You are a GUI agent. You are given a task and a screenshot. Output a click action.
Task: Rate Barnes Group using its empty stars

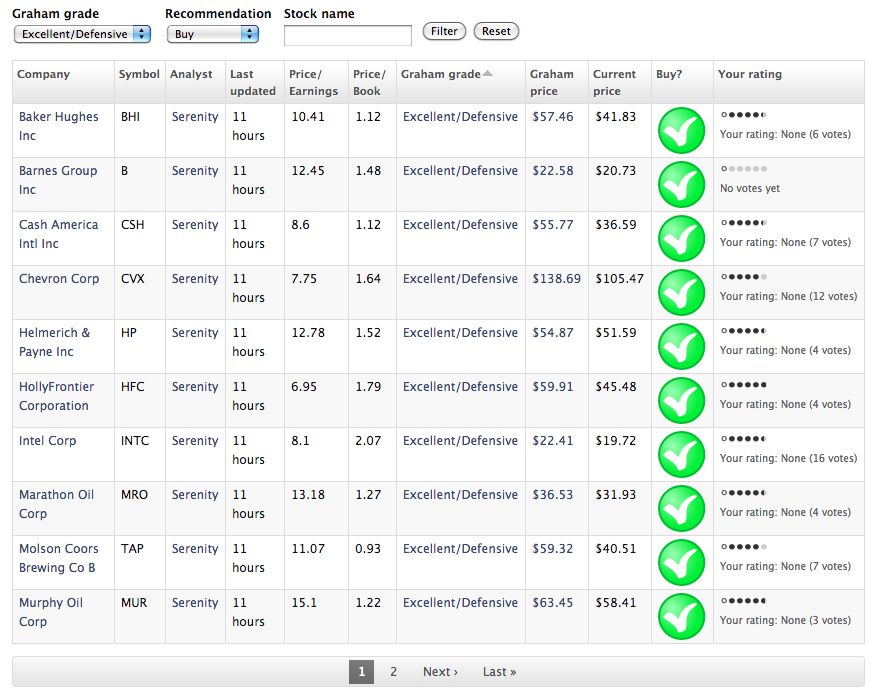(744, 169)
